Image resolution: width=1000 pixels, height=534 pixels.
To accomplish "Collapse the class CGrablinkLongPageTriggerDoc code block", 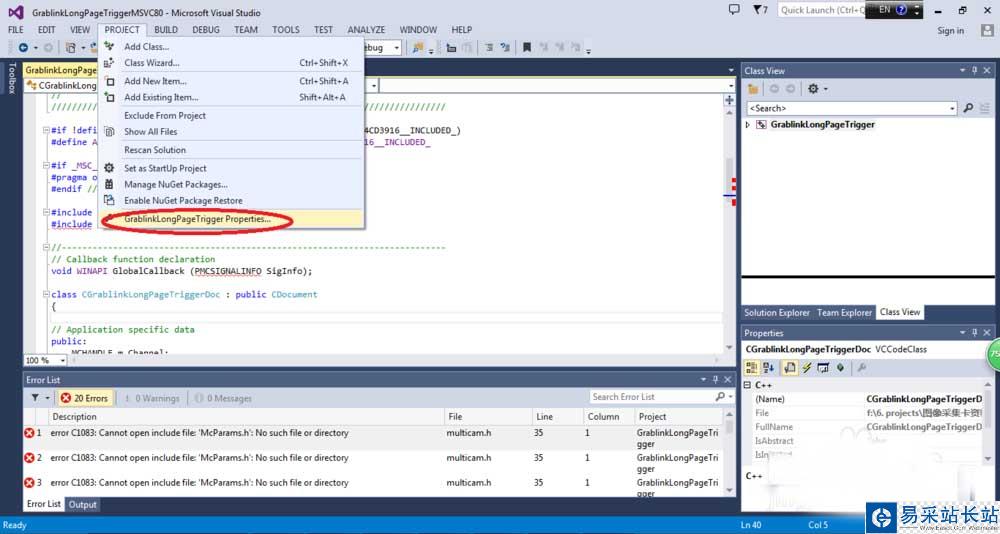I will tap(46, 295).
